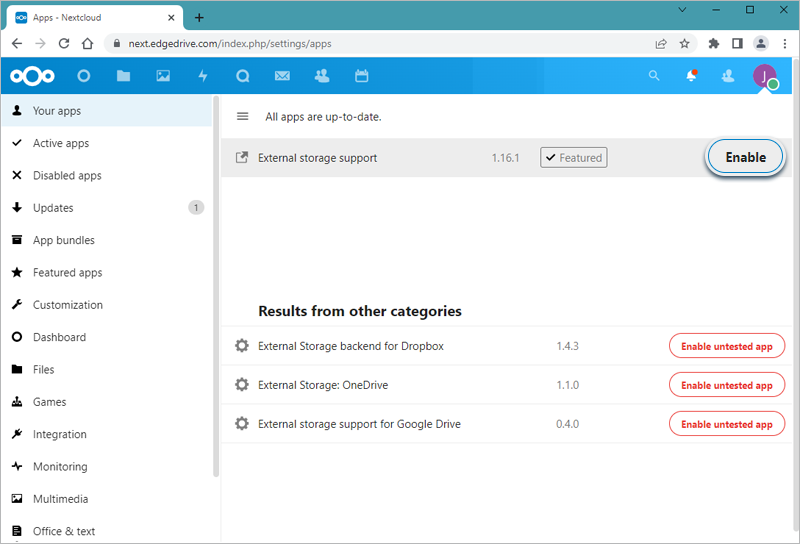Open the user avatar menu
800x544 pixels.
click(765, 76)
